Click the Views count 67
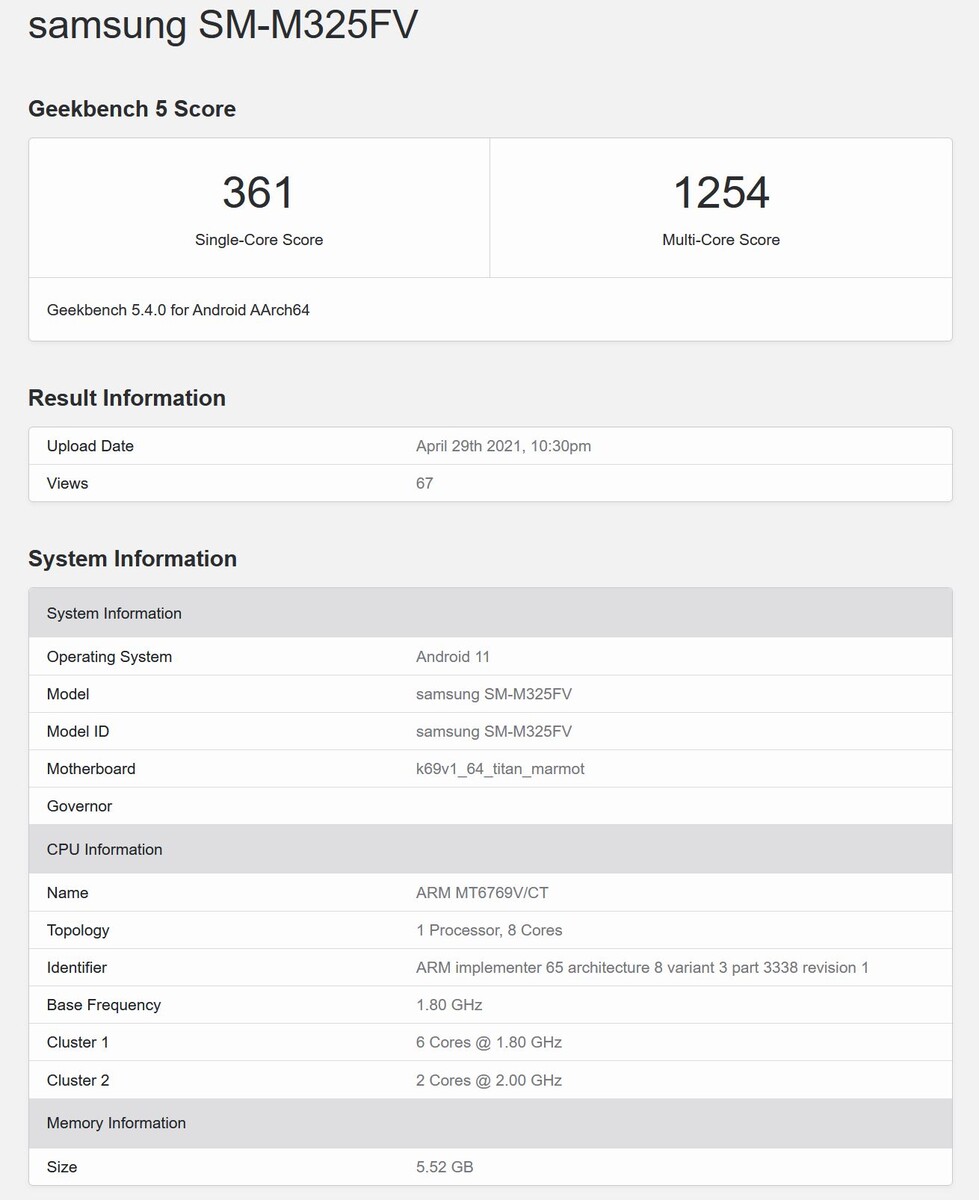 click(x=424, y=483)
